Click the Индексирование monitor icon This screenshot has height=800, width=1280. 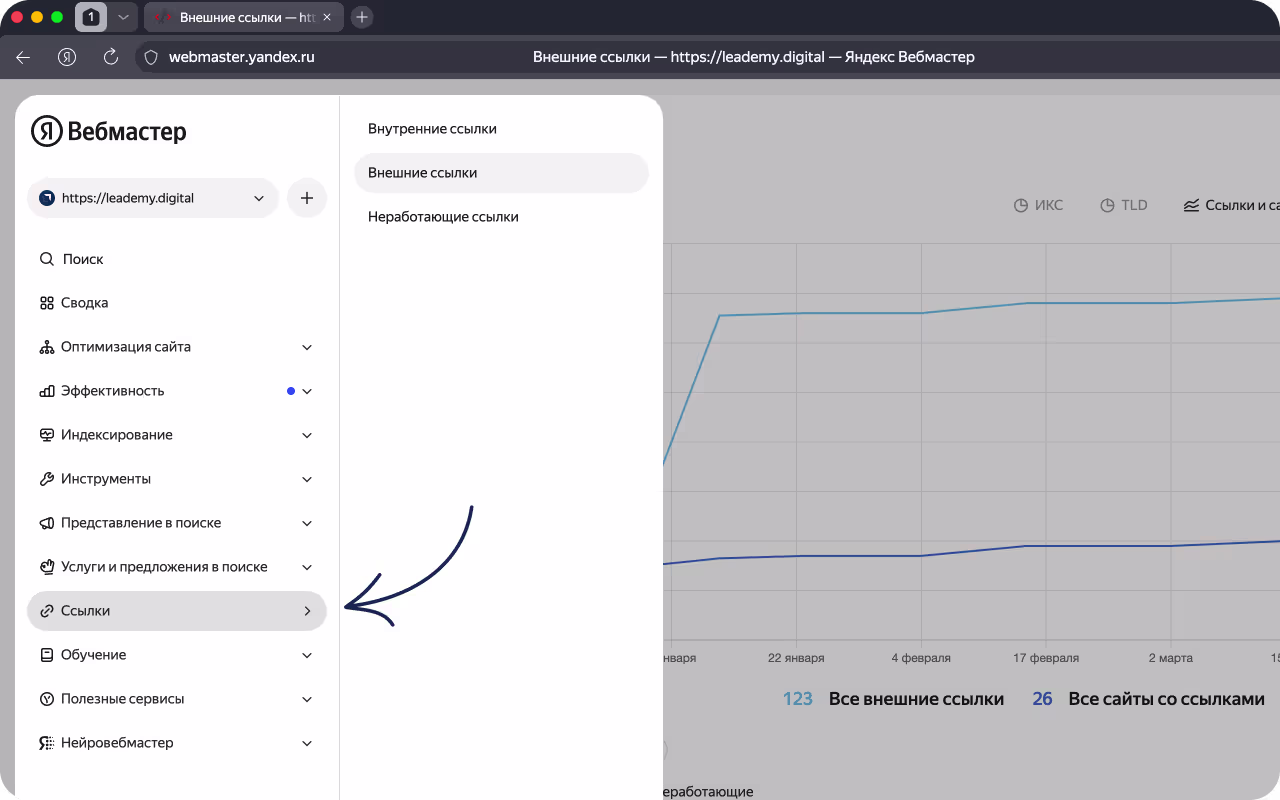pos(46,435)
